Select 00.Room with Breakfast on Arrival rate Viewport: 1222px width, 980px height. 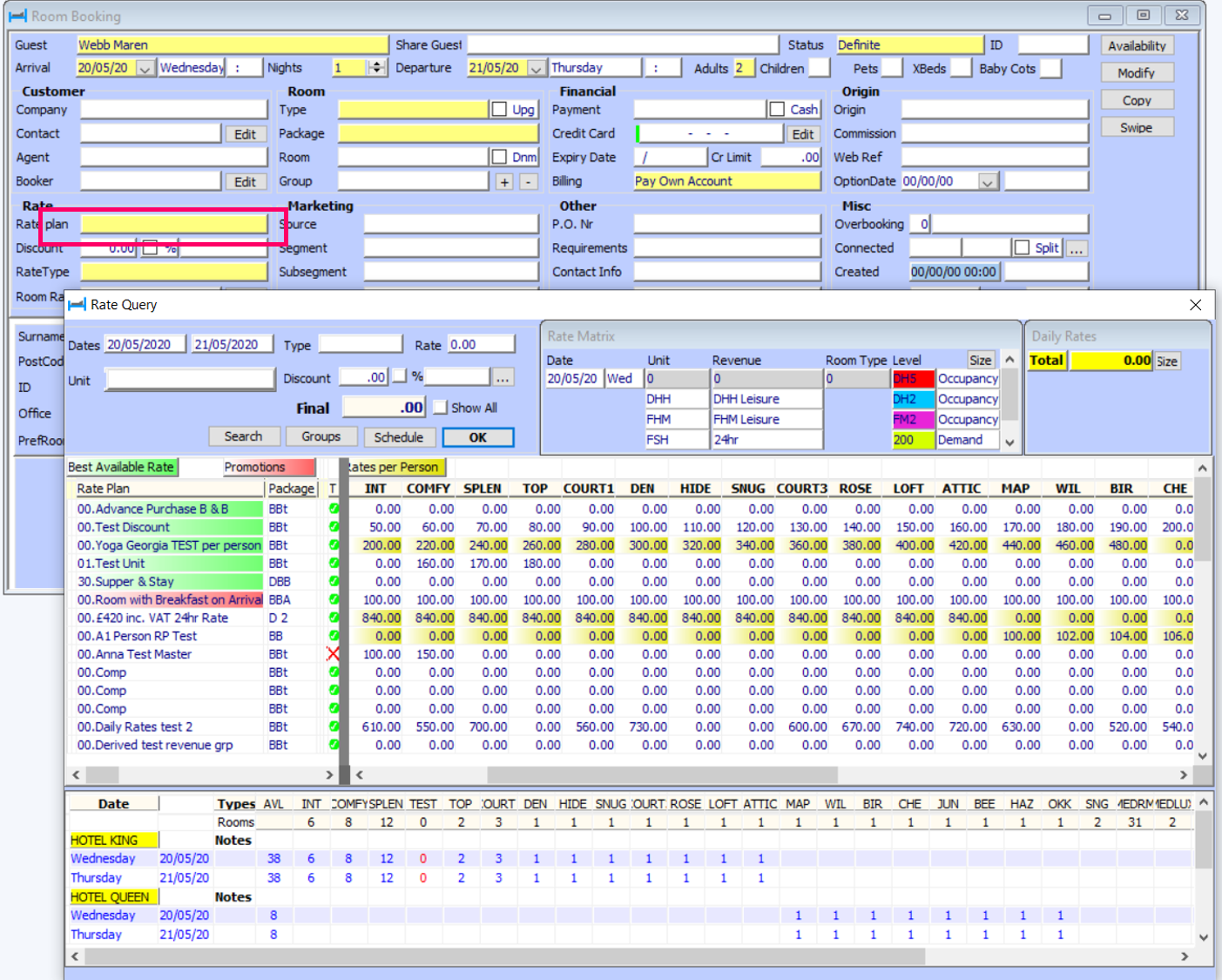(168, 600)
